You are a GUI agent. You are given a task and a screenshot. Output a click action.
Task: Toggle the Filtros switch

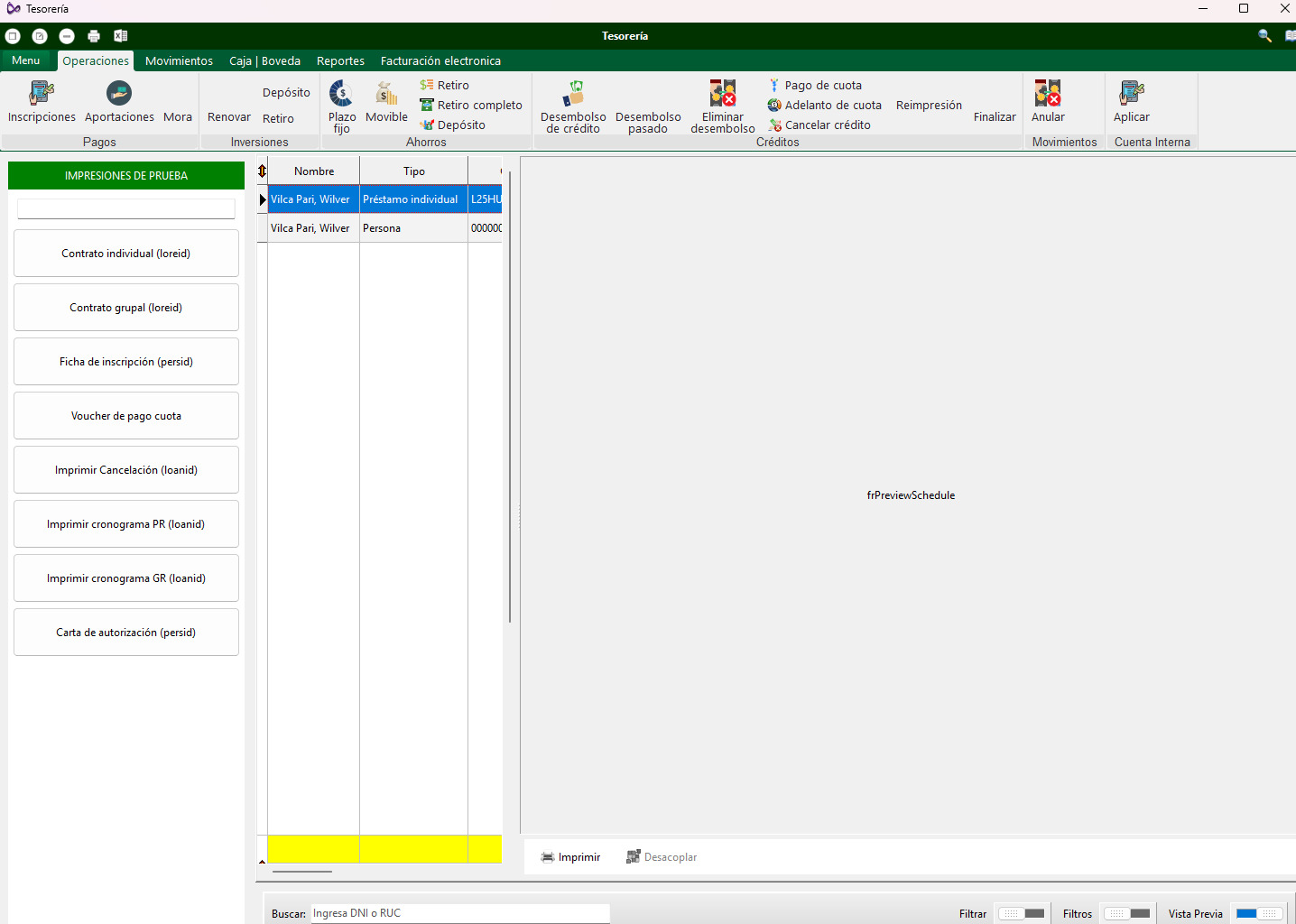coord(1127,913)
